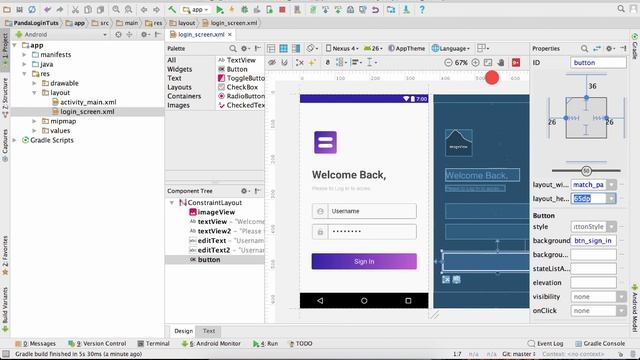The height and width of the screenshot is (360, 640).
Task: Toggle Autoconnect magnet icon
Action: click(284, 62)
